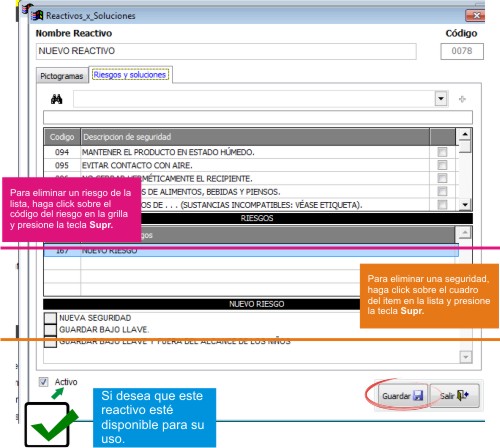Open the search combo box dropdown arrow
This screenshot has width=500, height=448.
click(441, 99)
